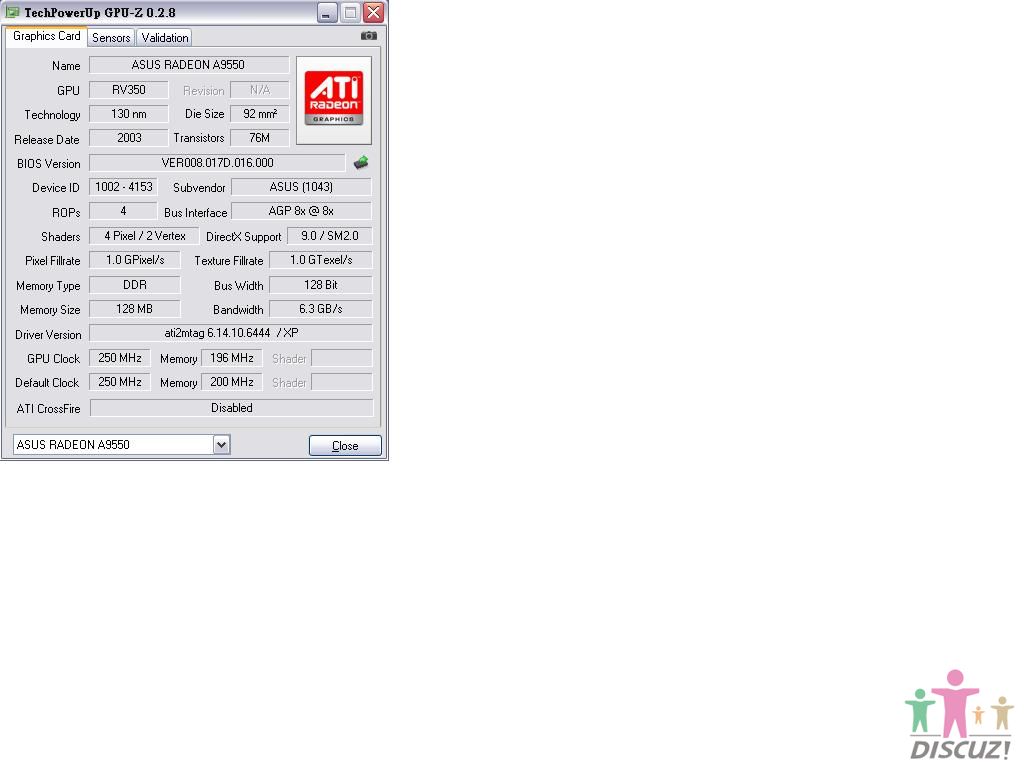Viewport: 1024px width, 768px height.
Task: Minimize the GPU-Z window
Action: tap(327, 12)
